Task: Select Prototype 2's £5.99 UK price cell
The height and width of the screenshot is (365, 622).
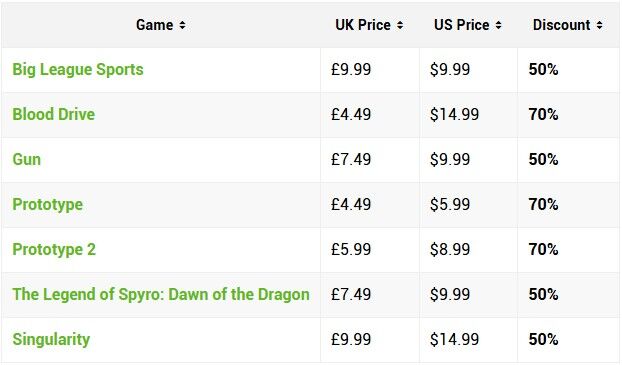Action: [x=370, y=250]
